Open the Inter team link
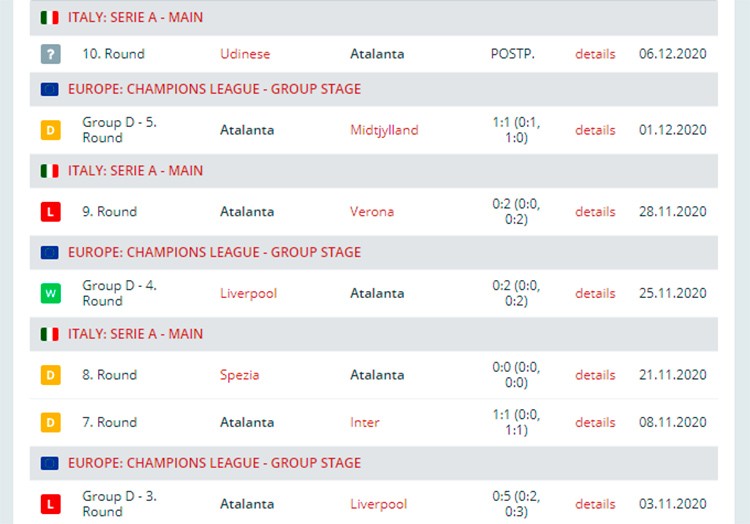750x524 pixels. click(364, 422)
